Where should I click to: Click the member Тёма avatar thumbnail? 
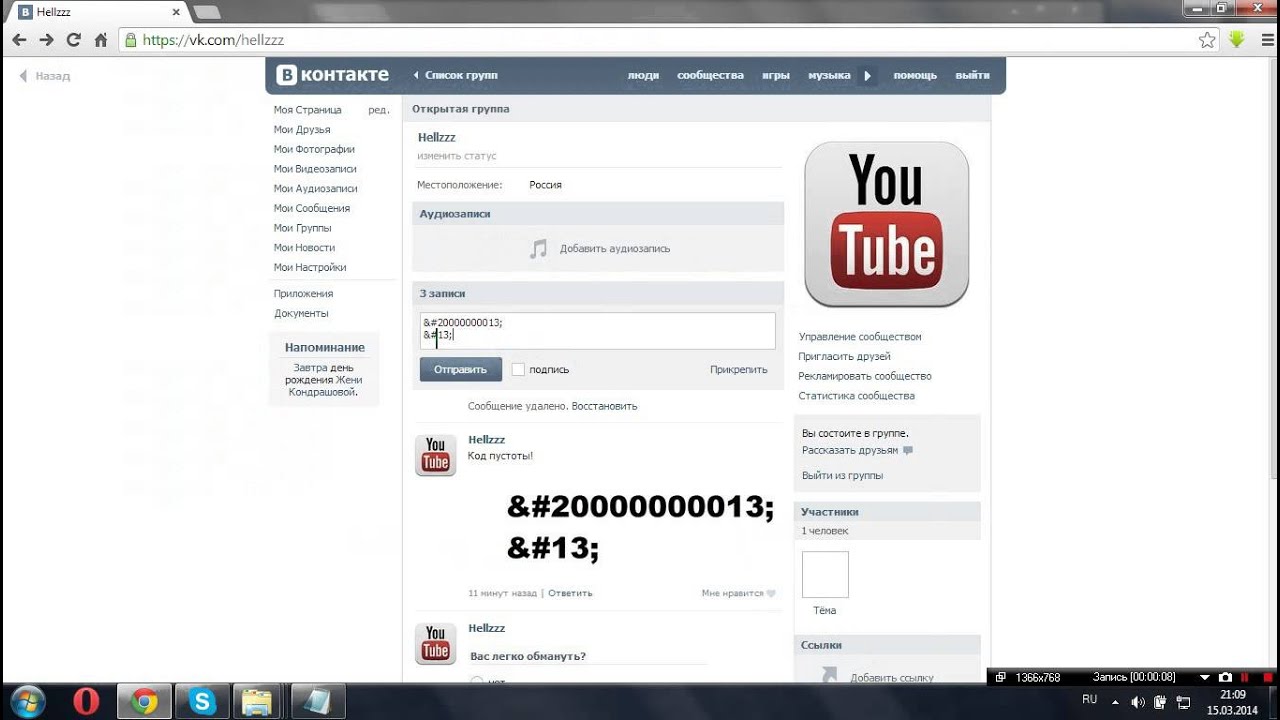(x=825, y=574)
